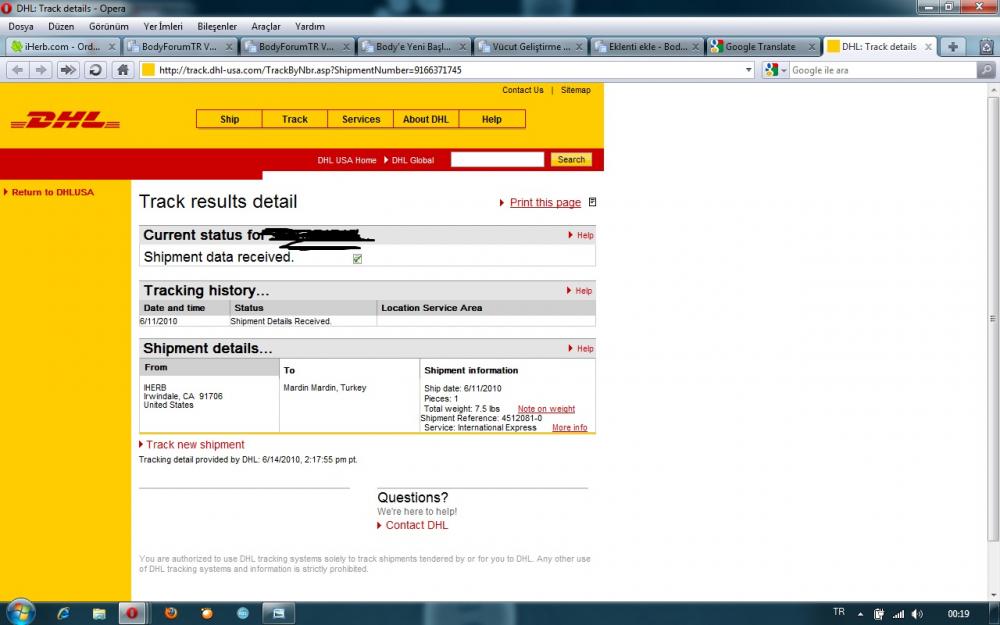This screenshot has width=1000, height=625.
Task: Open Help for Tracking history section
Action: pyautogui.click(x=584, y=291)
